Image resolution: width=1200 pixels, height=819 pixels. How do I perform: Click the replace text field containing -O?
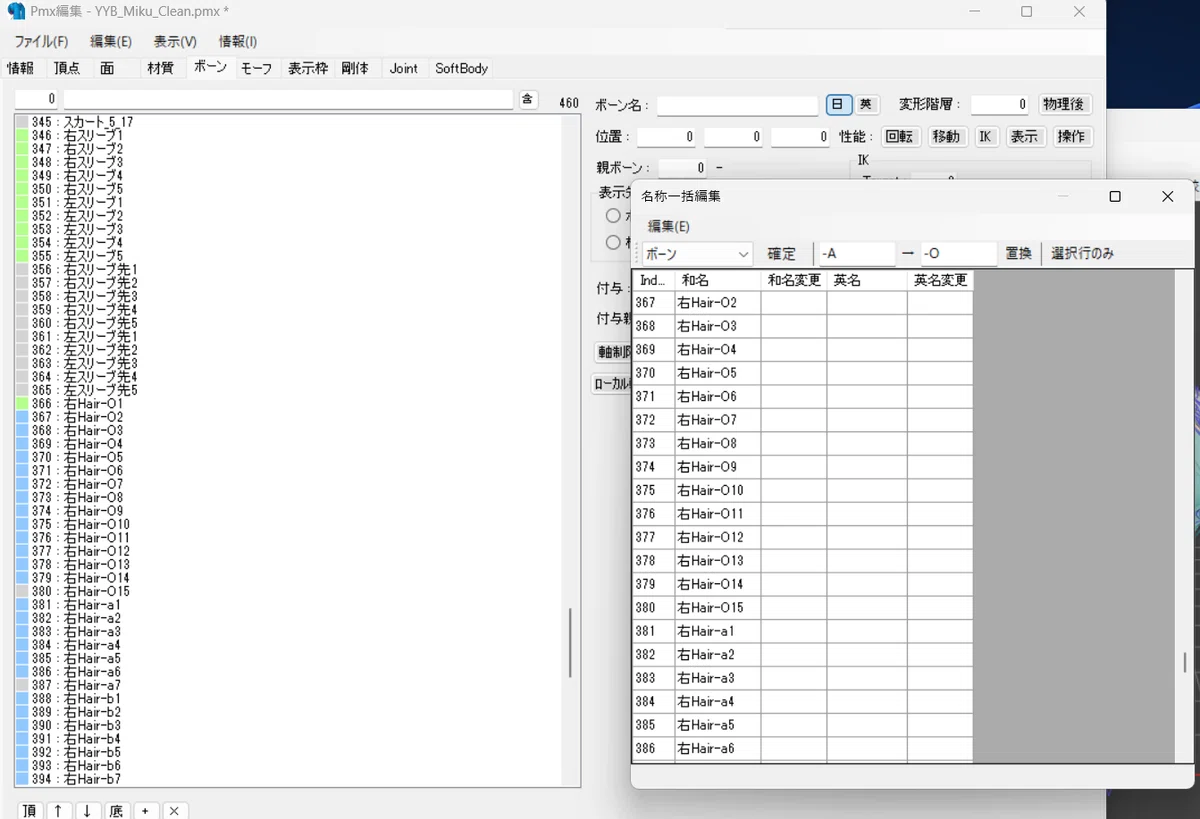(958, 254)
